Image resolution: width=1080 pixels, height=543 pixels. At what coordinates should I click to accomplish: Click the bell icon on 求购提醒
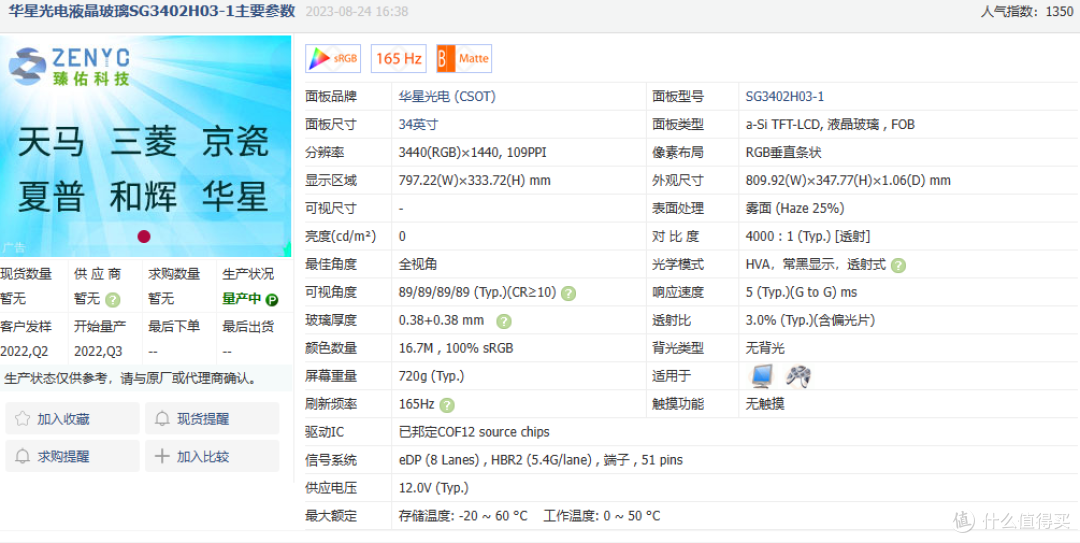tap(22, 456)
